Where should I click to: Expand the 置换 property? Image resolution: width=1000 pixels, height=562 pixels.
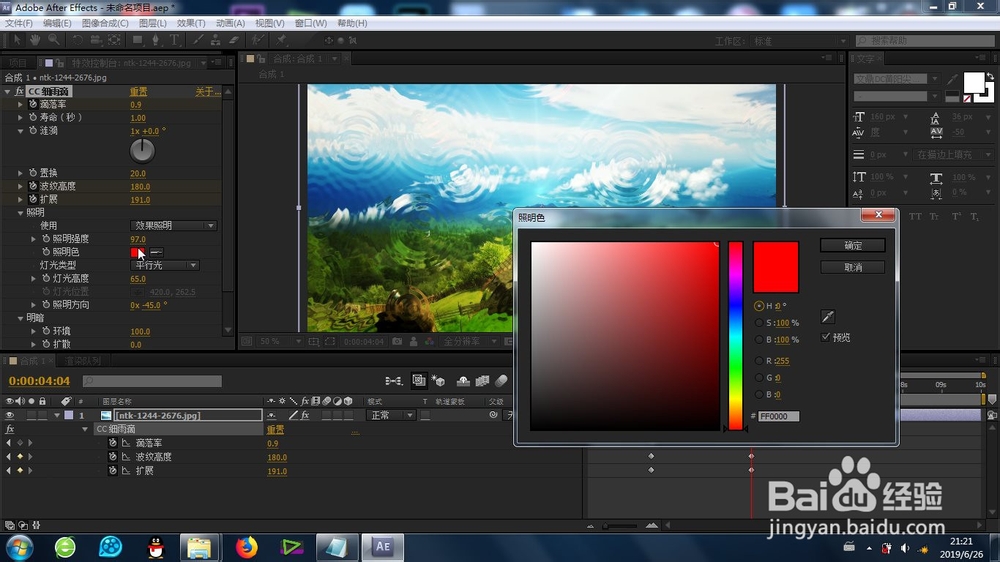coord(20,173)
